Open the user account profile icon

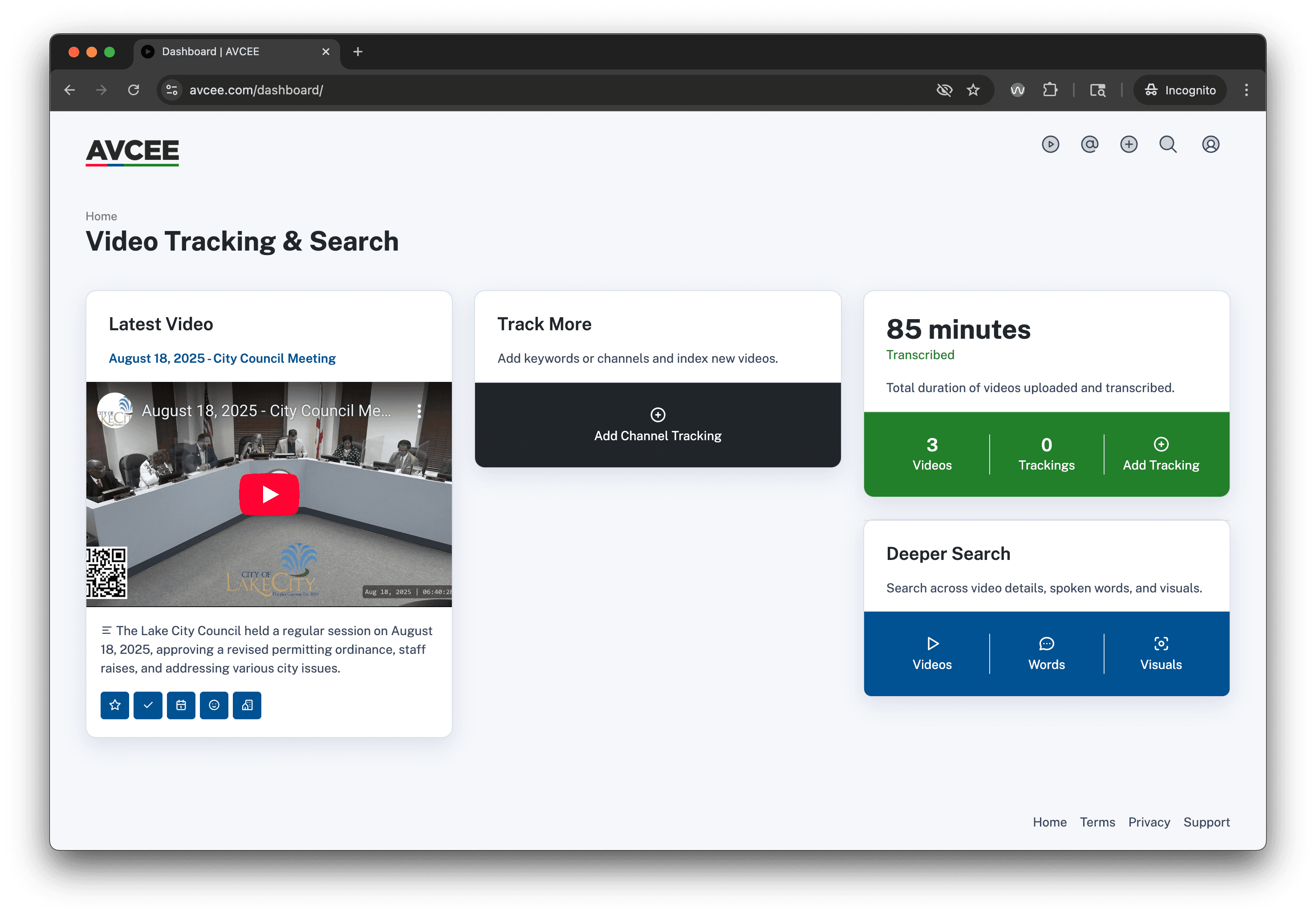[x=1210, y=144]
